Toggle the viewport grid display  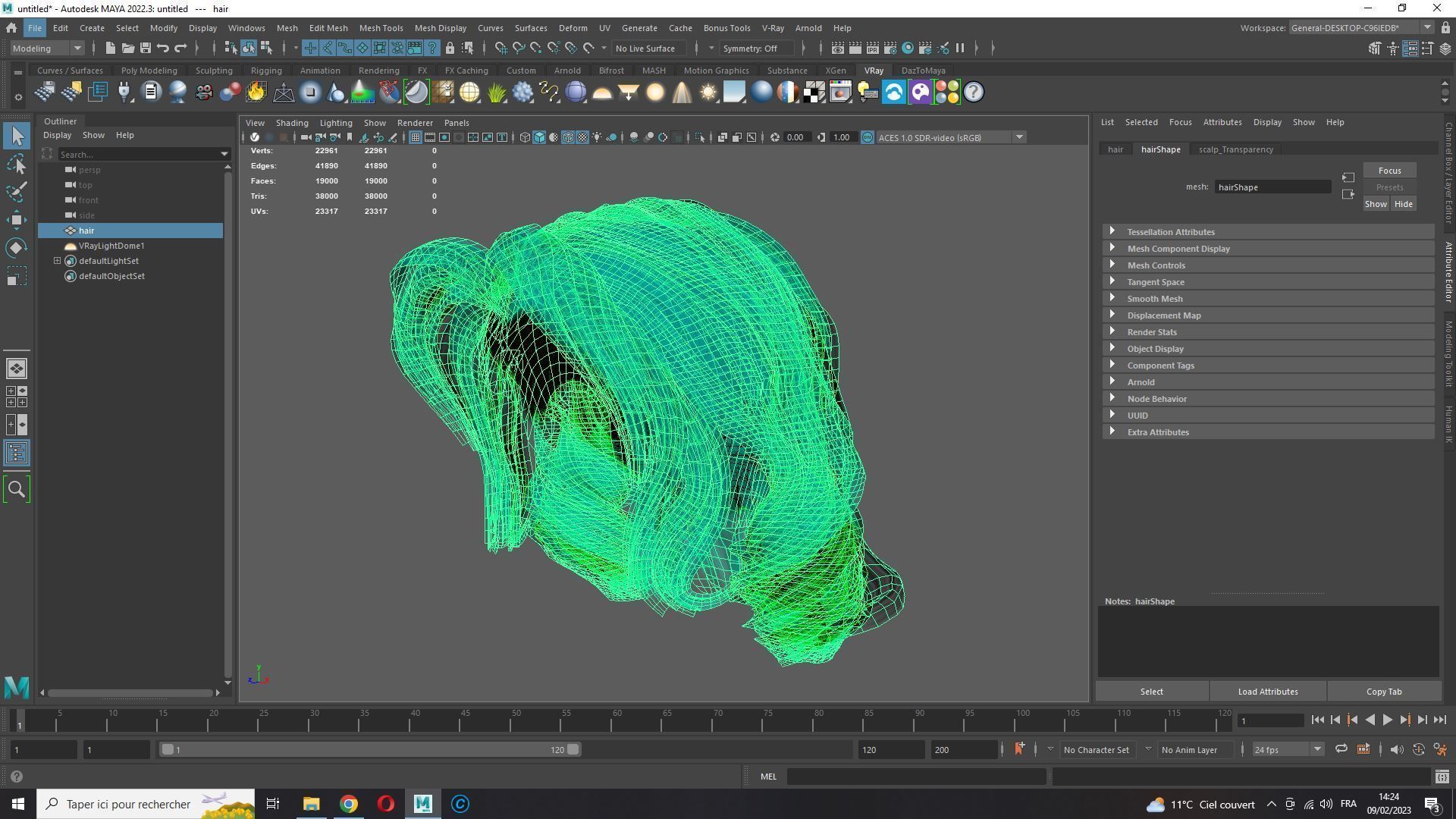click(415, 137)
